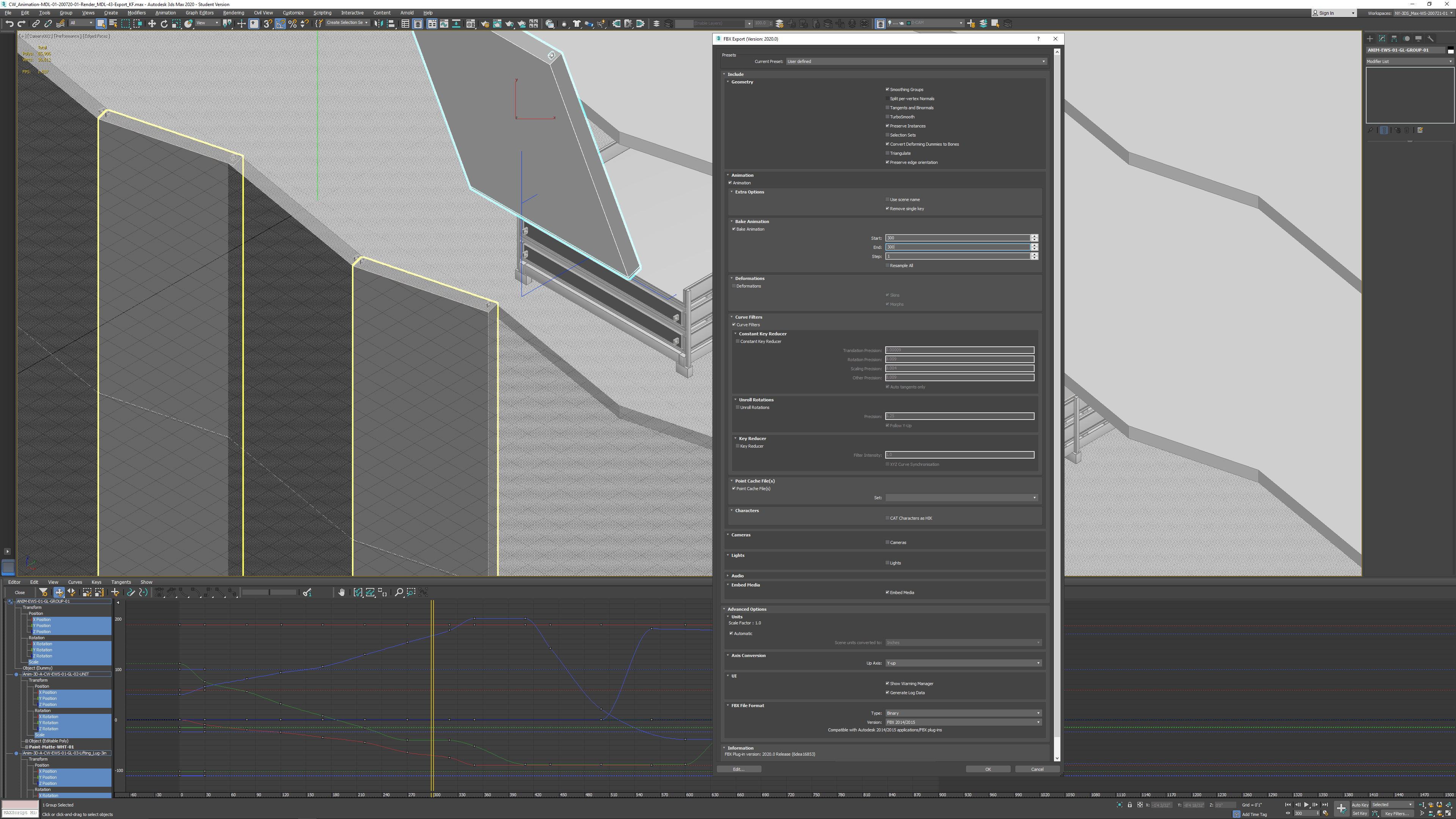Open the Current Preset dropdown
Screen dimensions: 1456x819
tap(916, 61)
